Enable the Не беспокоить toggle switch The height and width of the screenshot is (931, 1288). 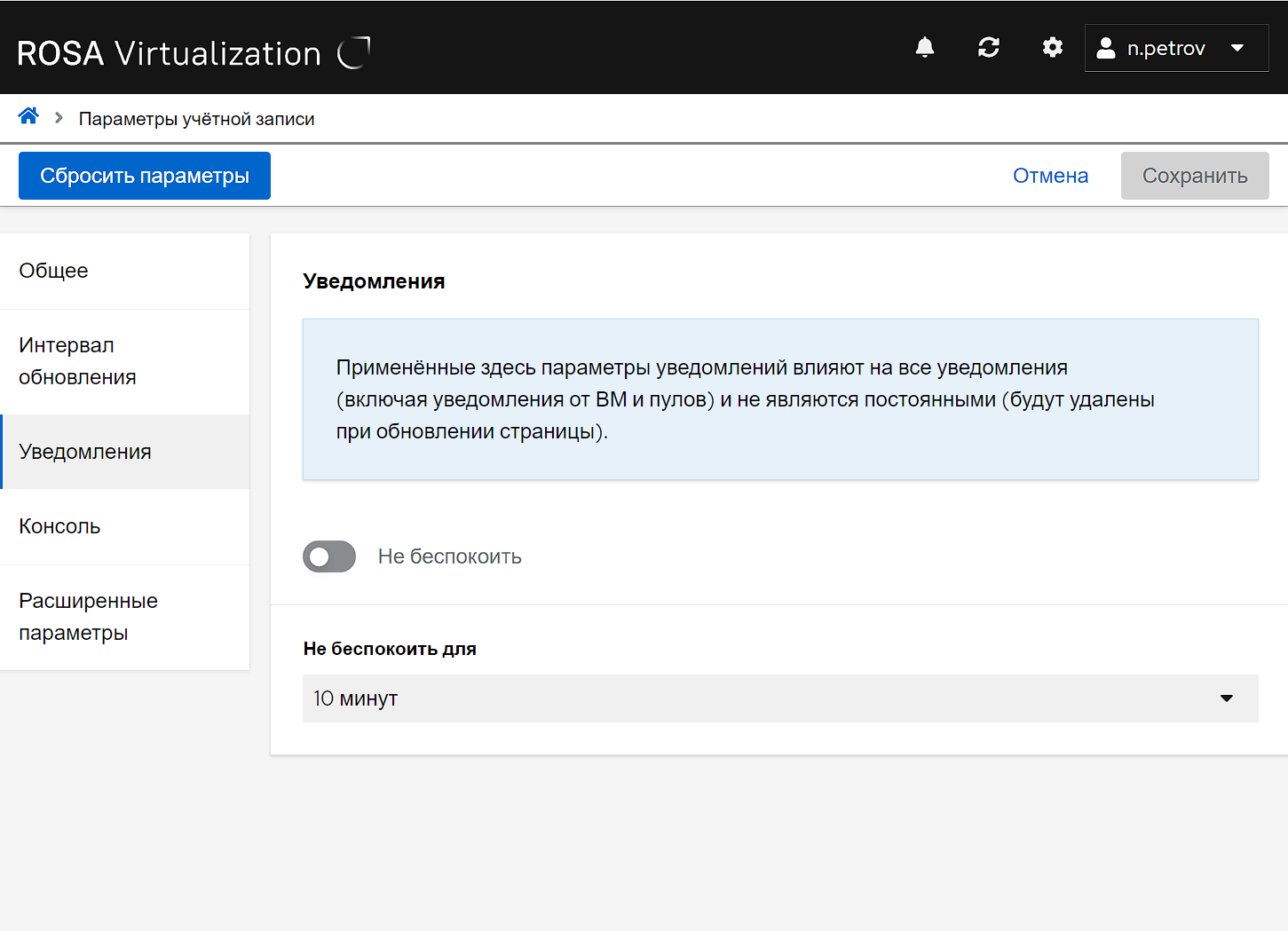[x=329, y=556]
